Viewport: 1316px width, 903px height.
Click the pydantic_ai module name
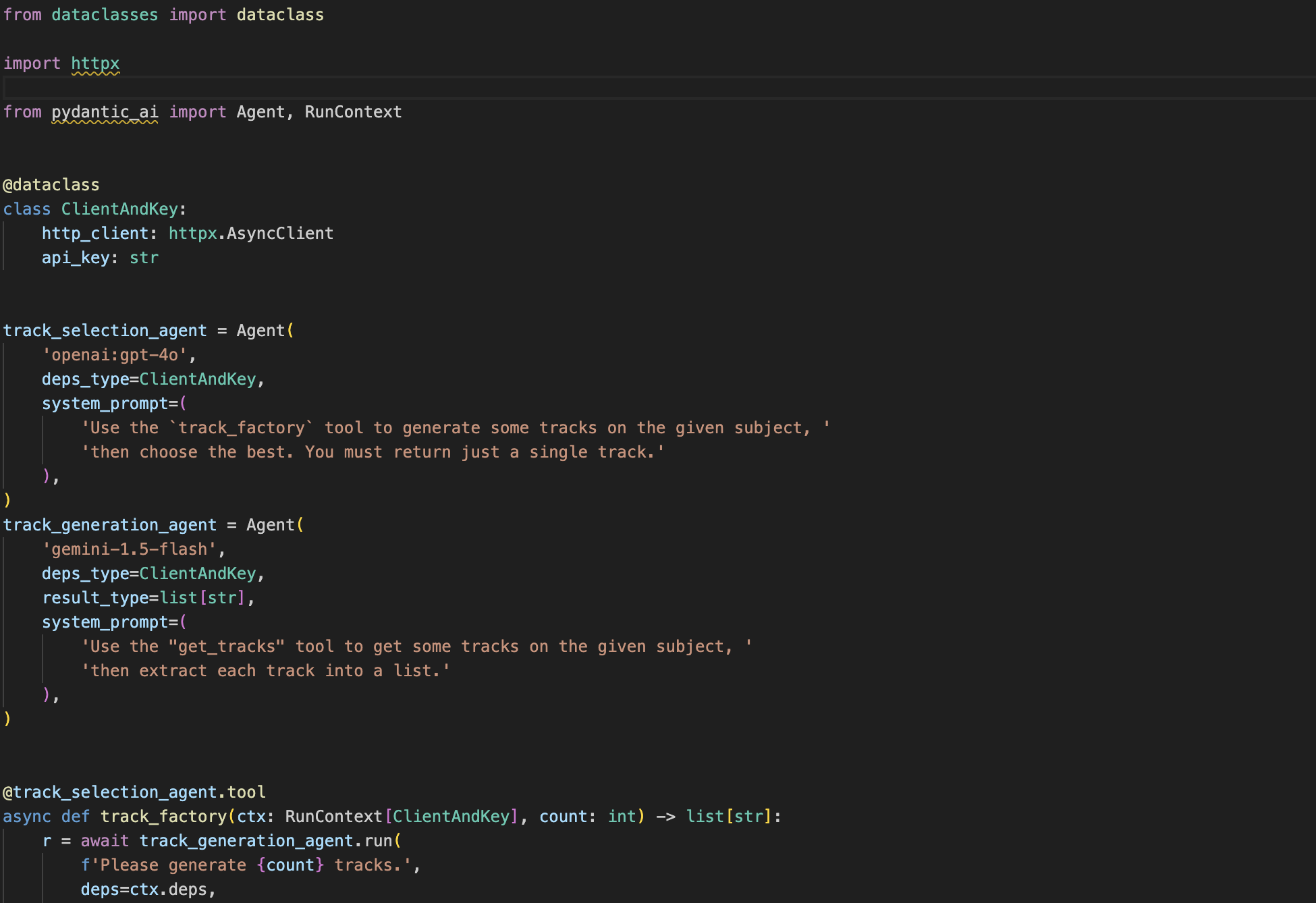coord(105,112)
